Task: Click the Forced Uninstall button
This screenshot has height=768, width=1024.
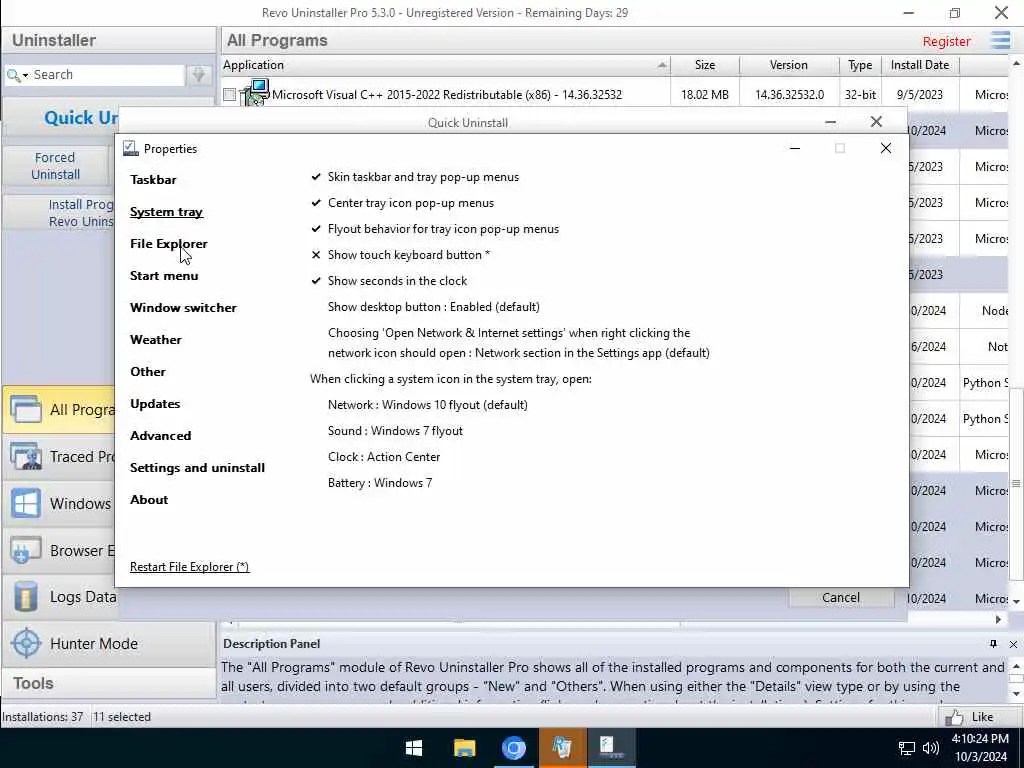Action: 56,166
